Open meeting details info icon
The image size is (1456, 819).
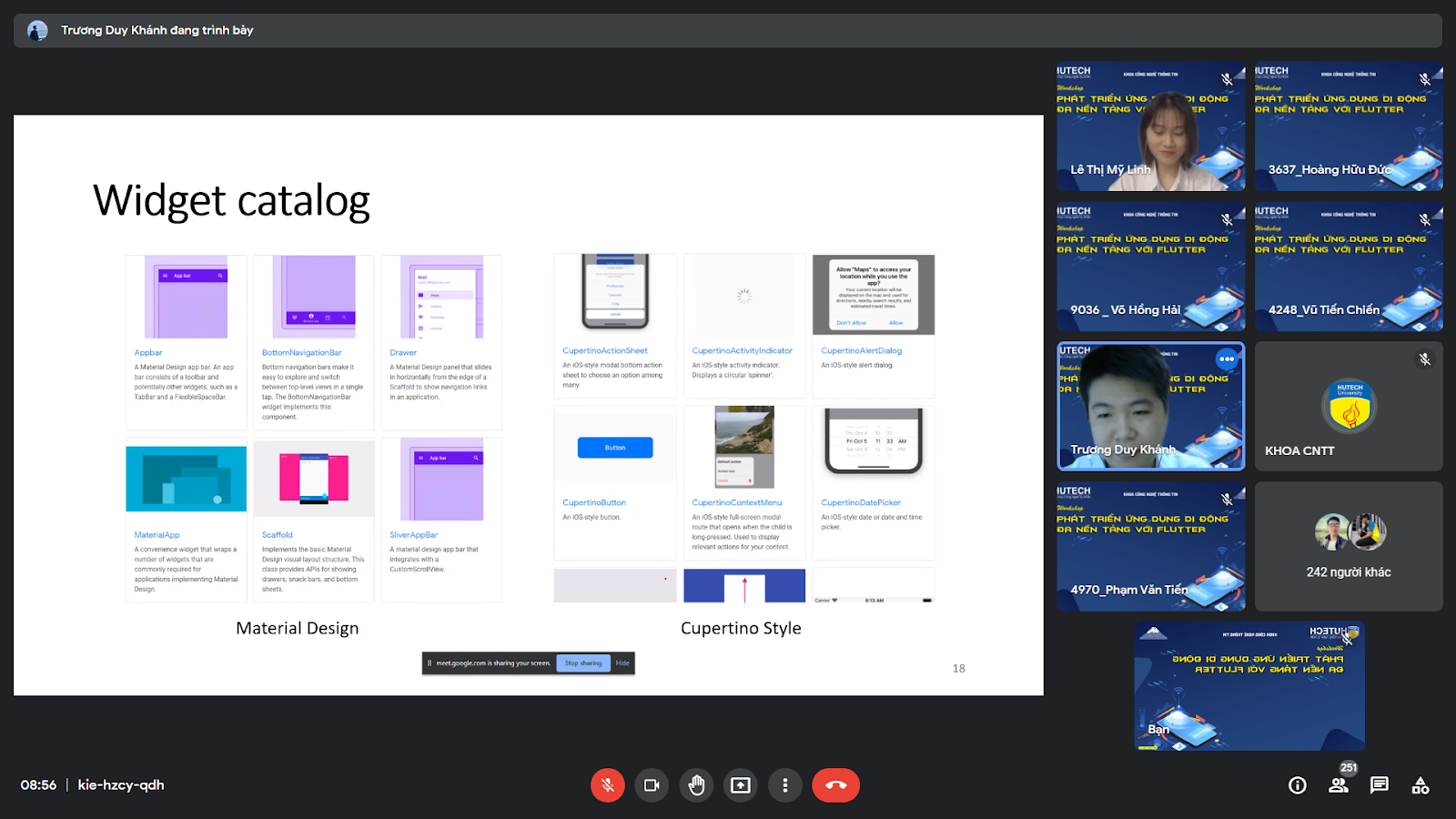coord(1298,785)
